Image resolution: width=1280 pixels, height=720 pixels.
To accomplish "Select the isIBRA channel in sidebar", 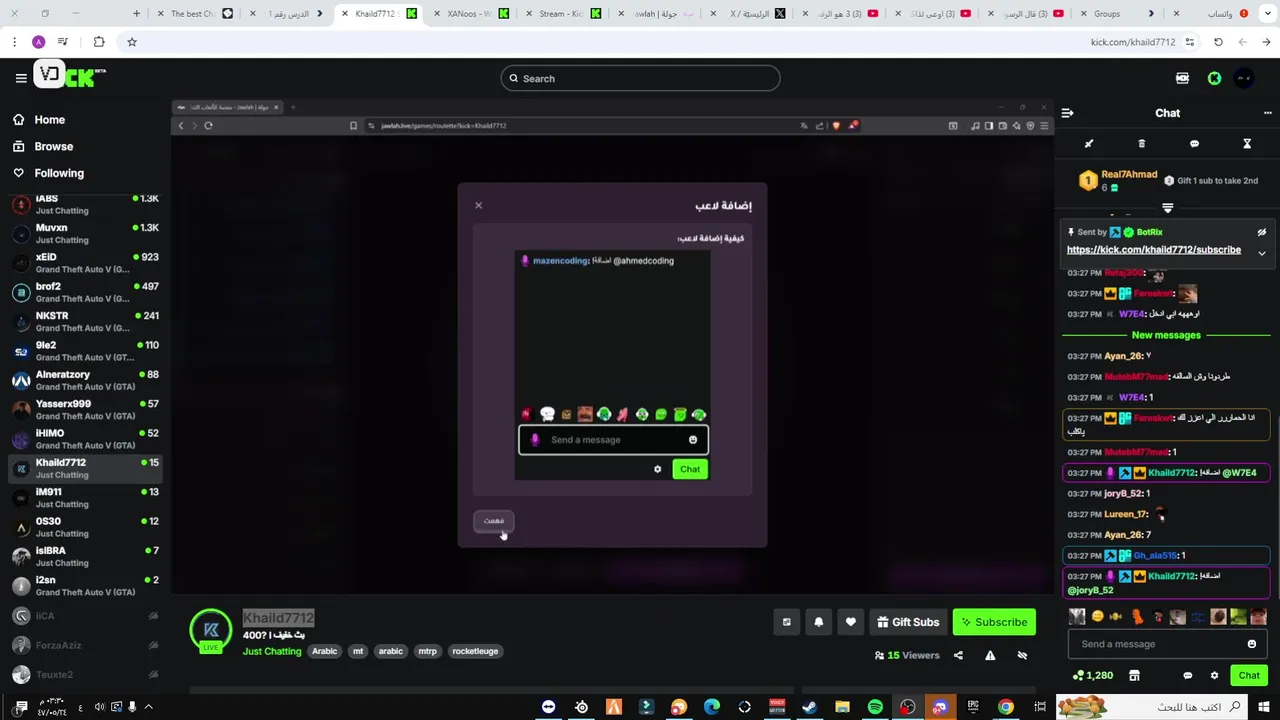I will pos(85,556).
